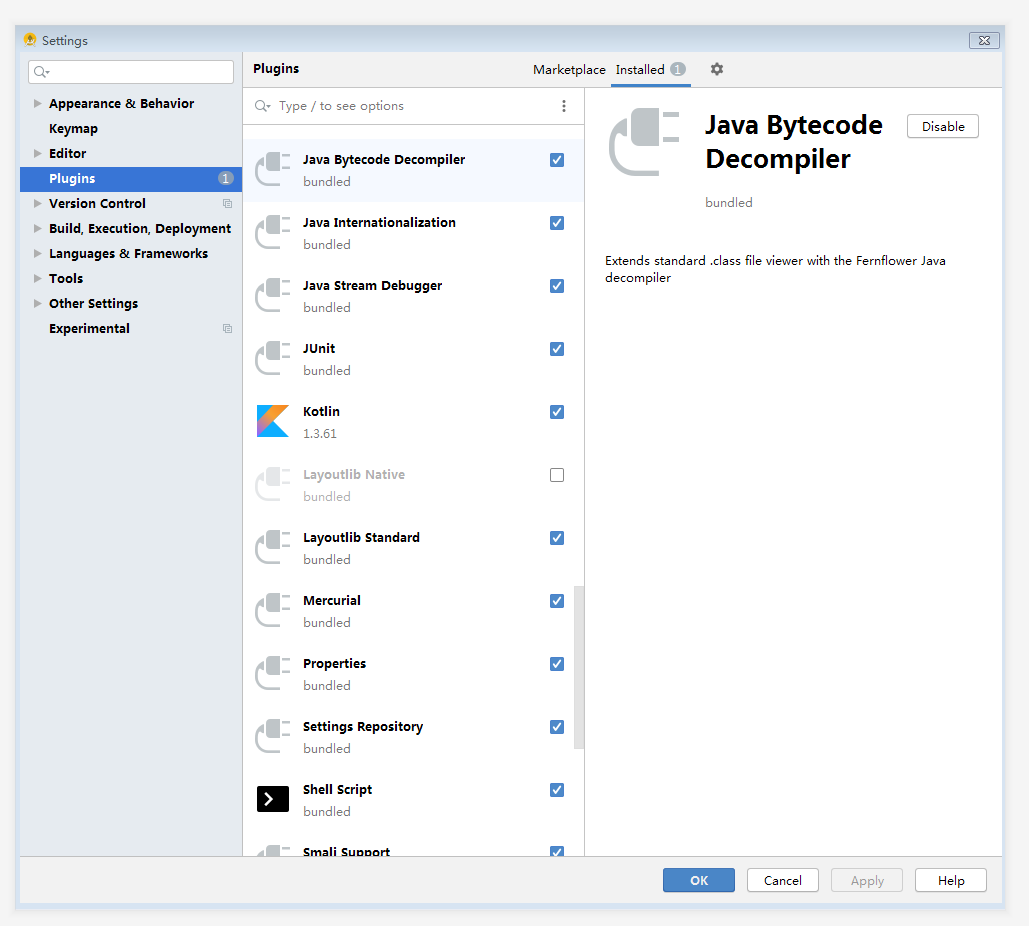Click the Properties plugin icon
Screen dimensions: 1029x926
coord(272,673)
